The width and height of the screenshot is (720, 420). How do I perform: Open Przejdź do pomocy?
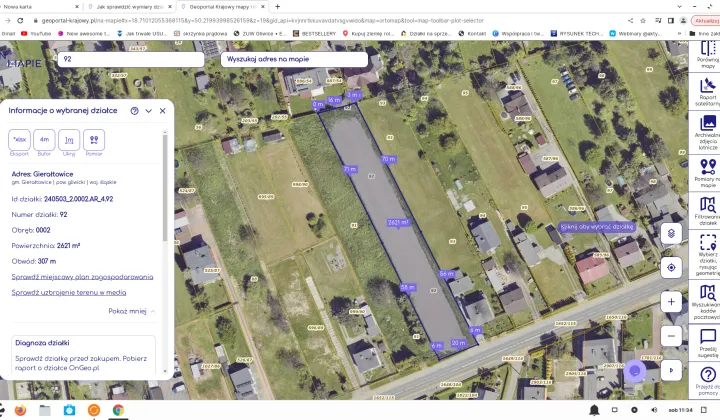click(708, 381)
